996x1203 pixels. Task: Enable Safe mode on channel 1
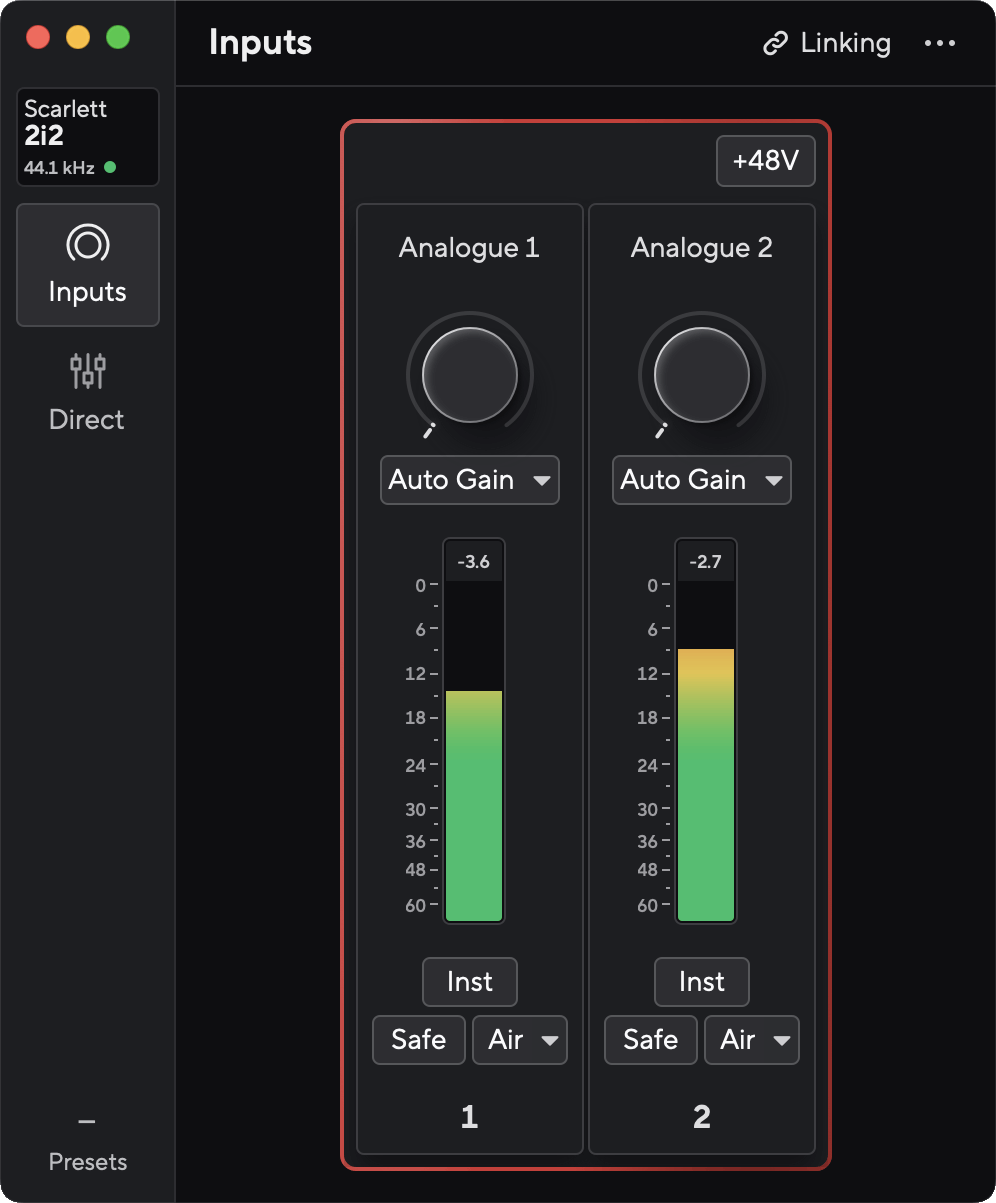coord(419,1040)
